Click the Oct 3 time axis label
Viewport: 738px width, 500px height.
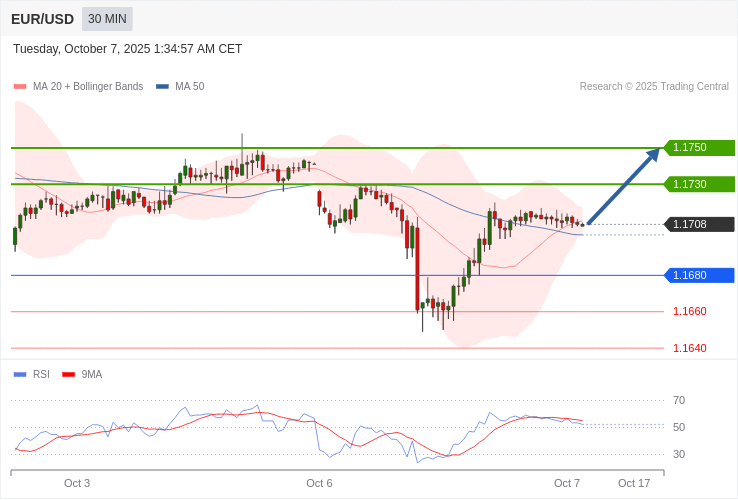(77, 483)
